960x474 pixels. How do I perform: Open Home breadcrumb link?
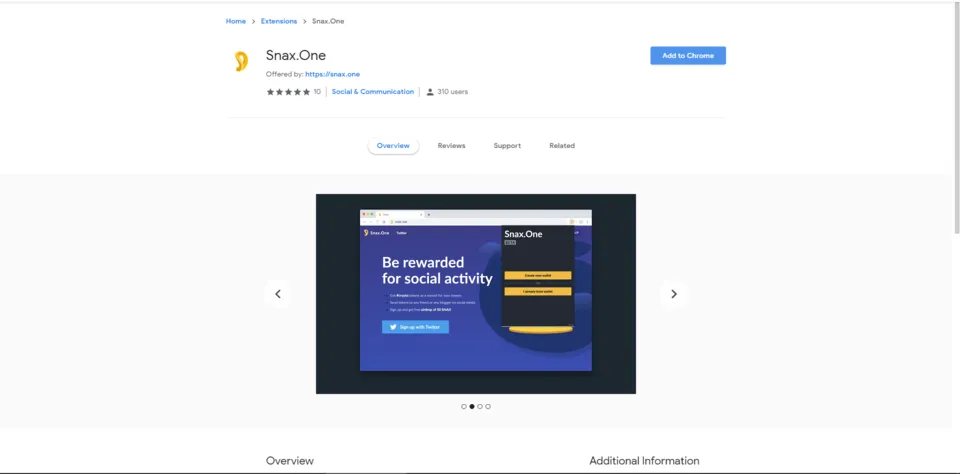(x=236, y=21)
